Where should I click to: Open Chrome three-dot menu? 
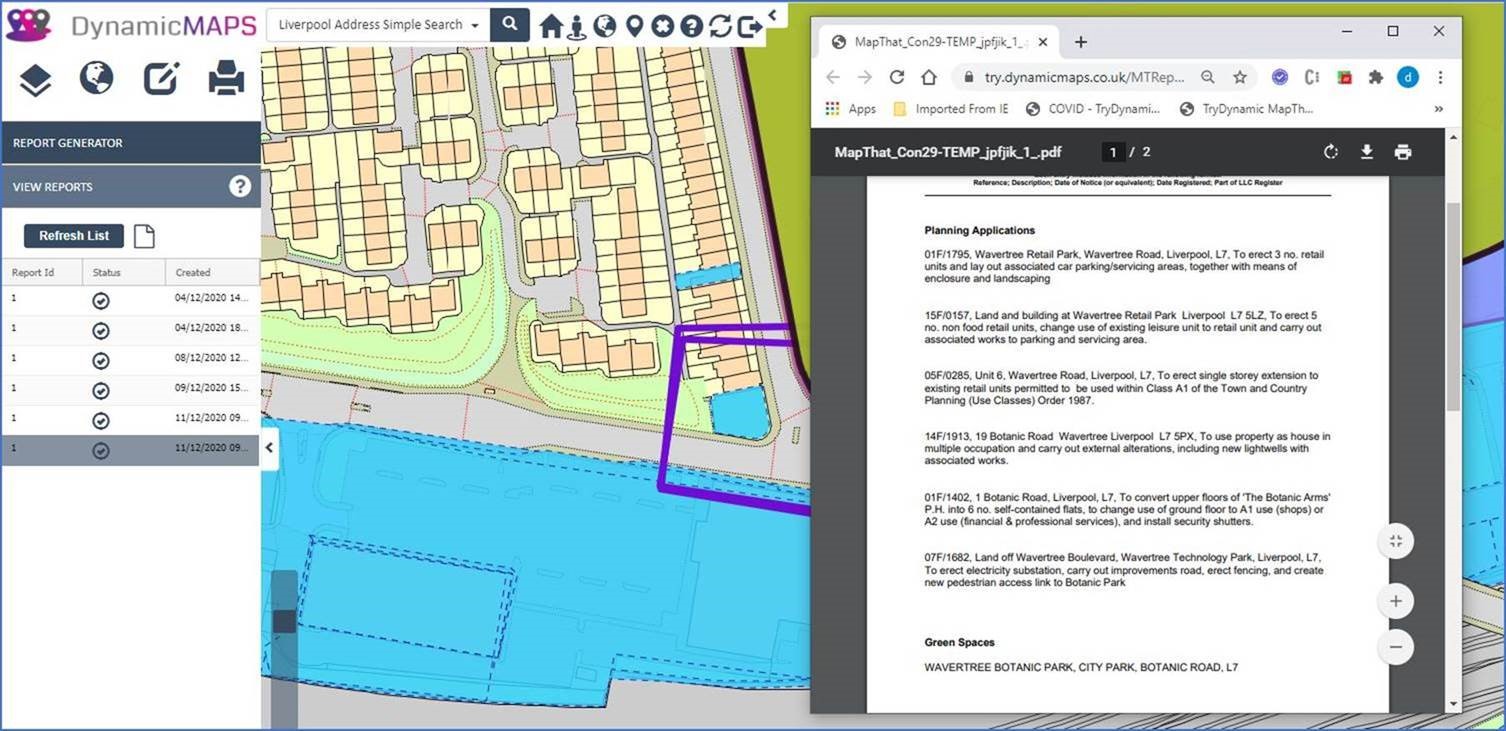tap(1440, 77)
